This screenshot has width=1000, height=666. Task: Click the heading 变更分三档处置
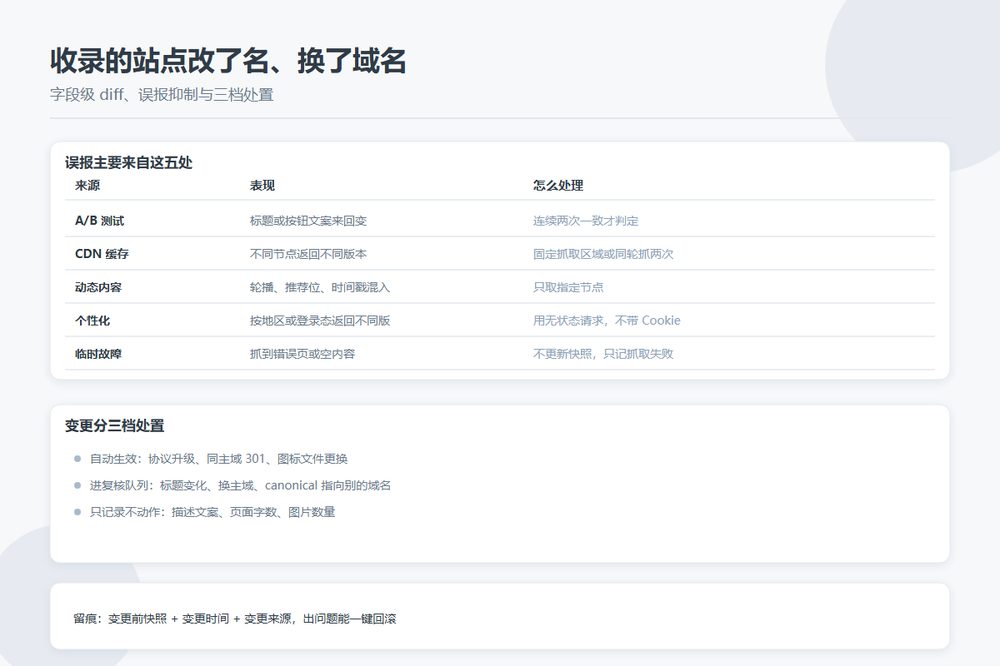pyautogui.click(x=114, y=426)
